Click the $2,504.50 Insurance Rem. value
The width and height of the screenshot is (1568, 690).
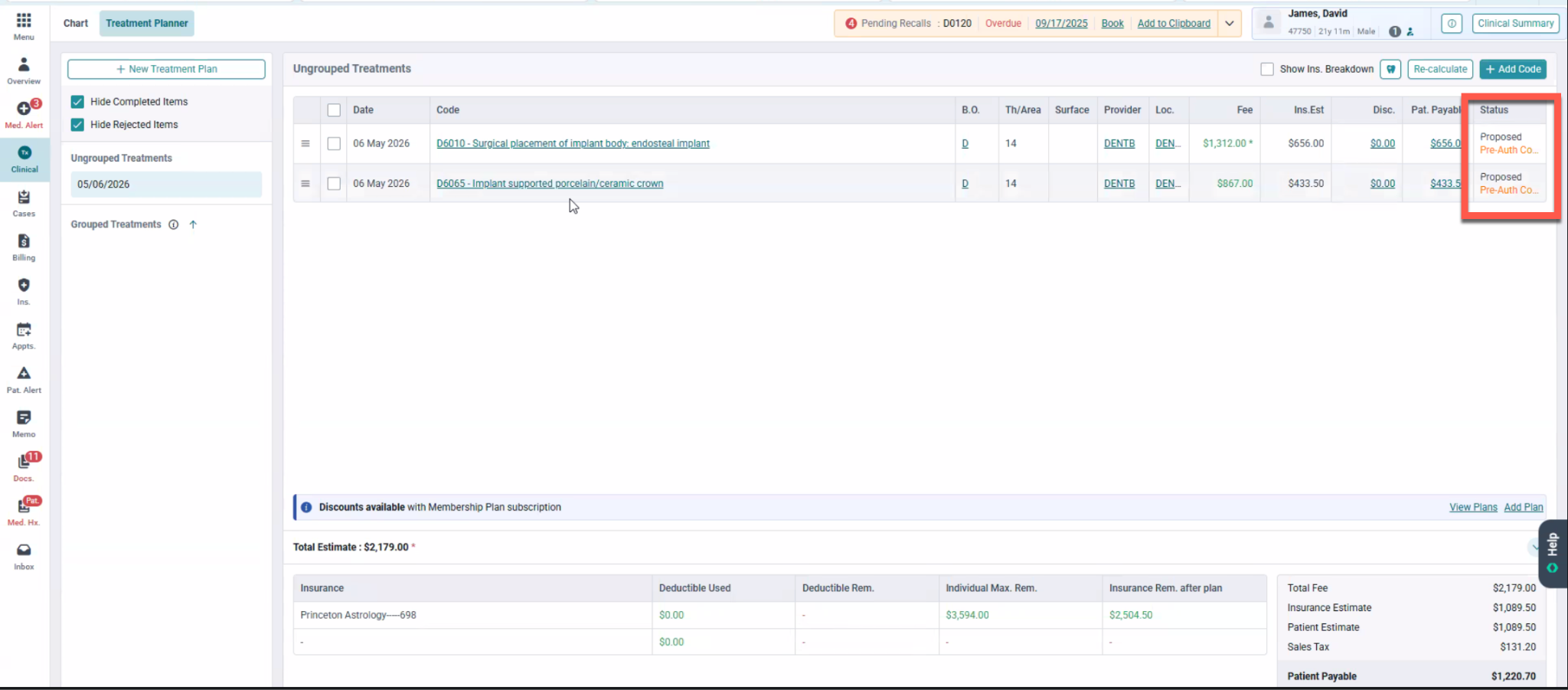tap(1131, 615)
